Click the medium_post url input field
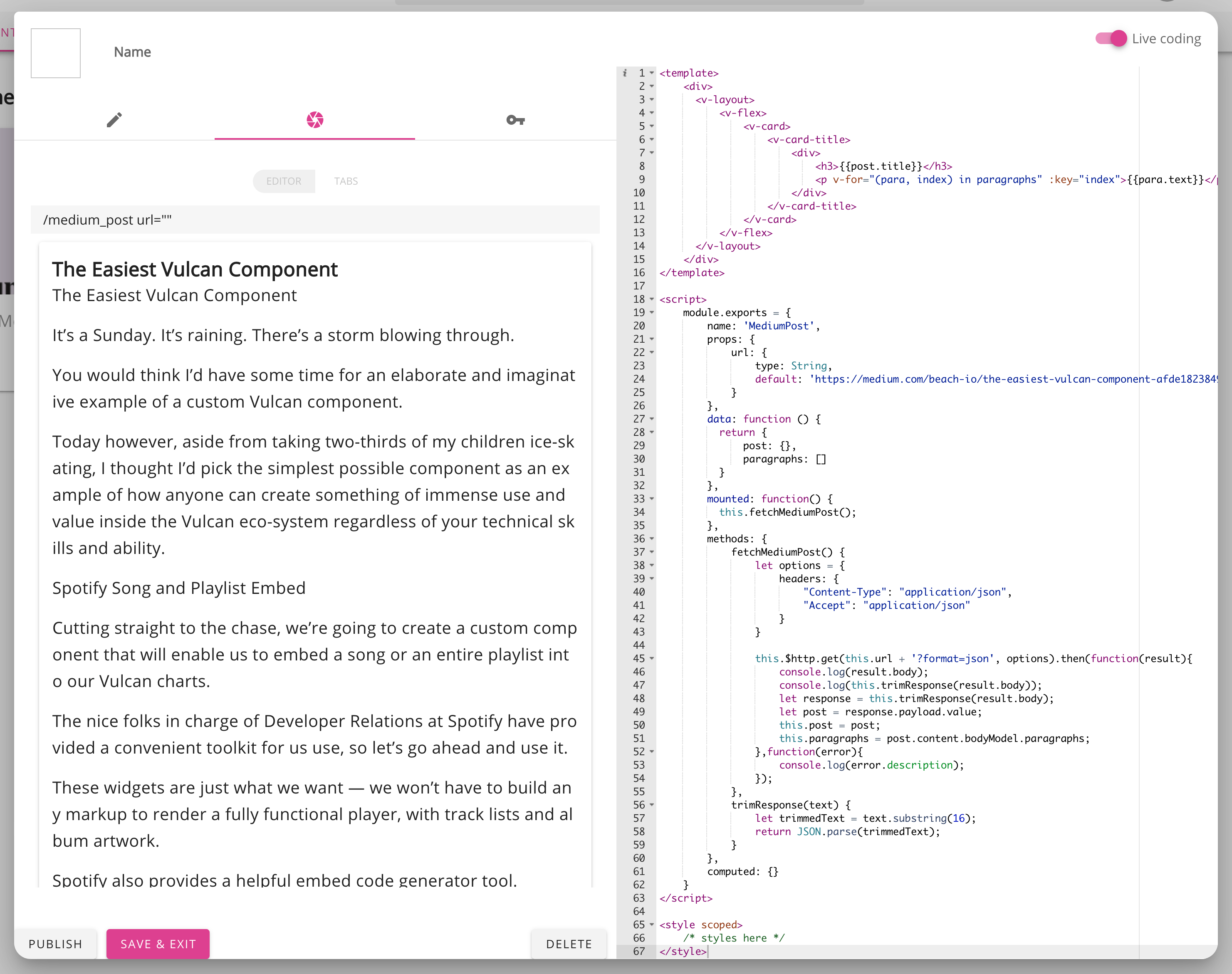Image resolution: width=1232 pixels, height=974 pixels. [x=315, y=220]
